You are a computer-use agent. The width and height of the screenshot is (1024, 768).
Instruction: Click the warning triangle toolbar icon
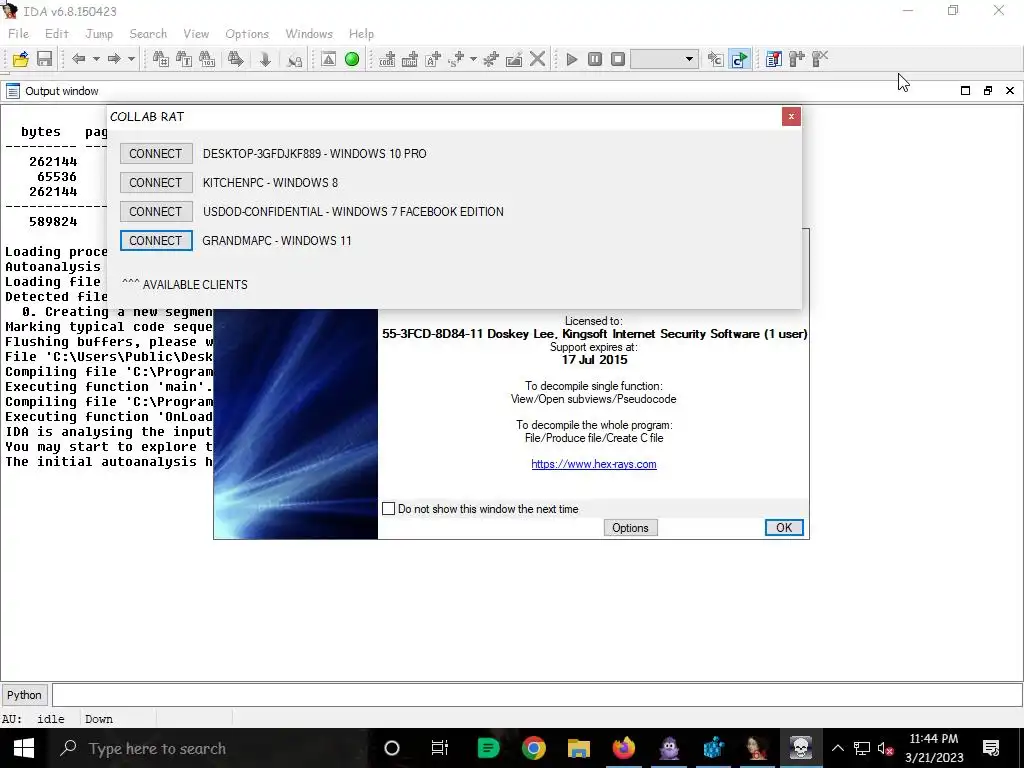click(x=328, y=59)
